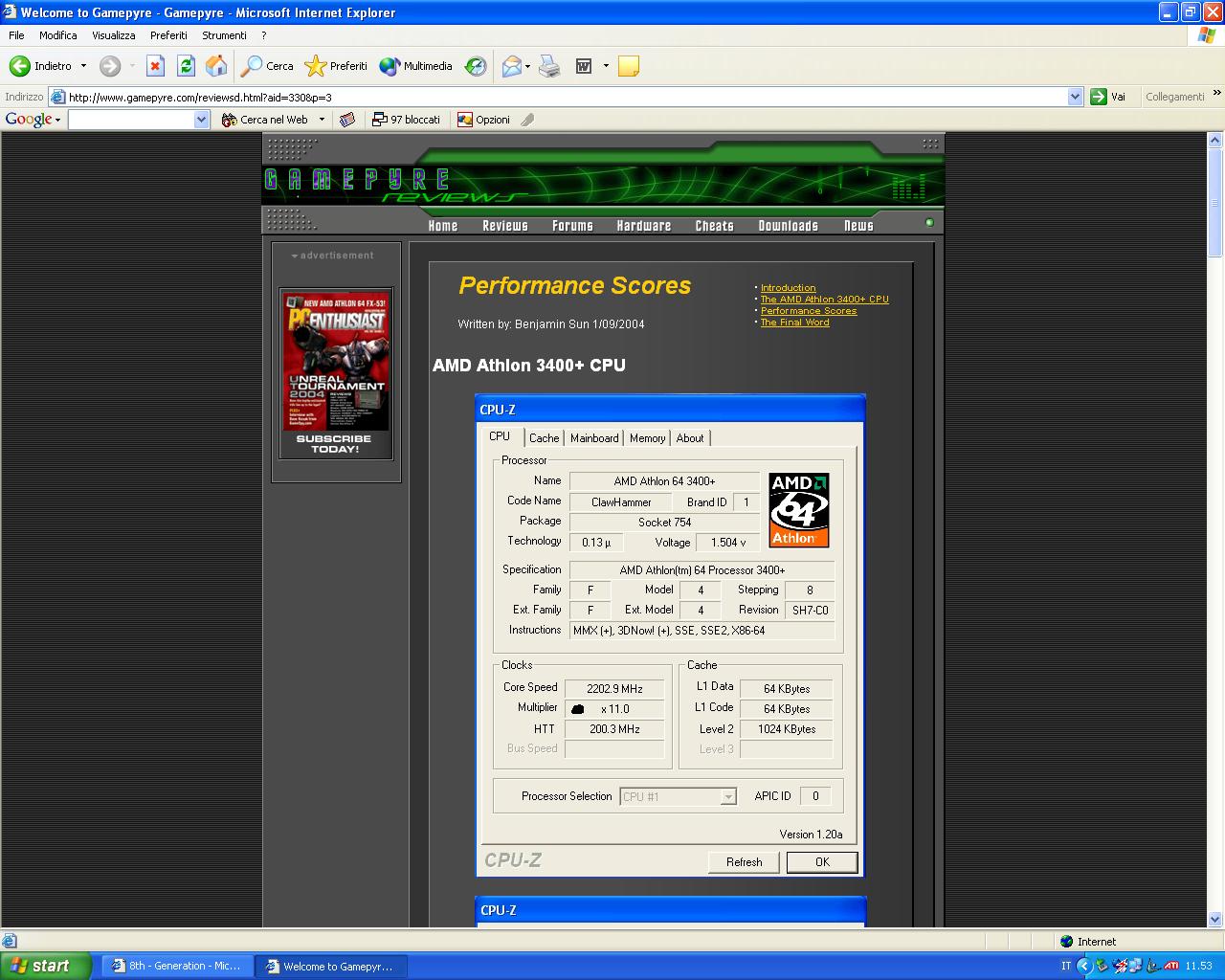
Task: Open the Downloads nav link
Action: pos(788,226)
